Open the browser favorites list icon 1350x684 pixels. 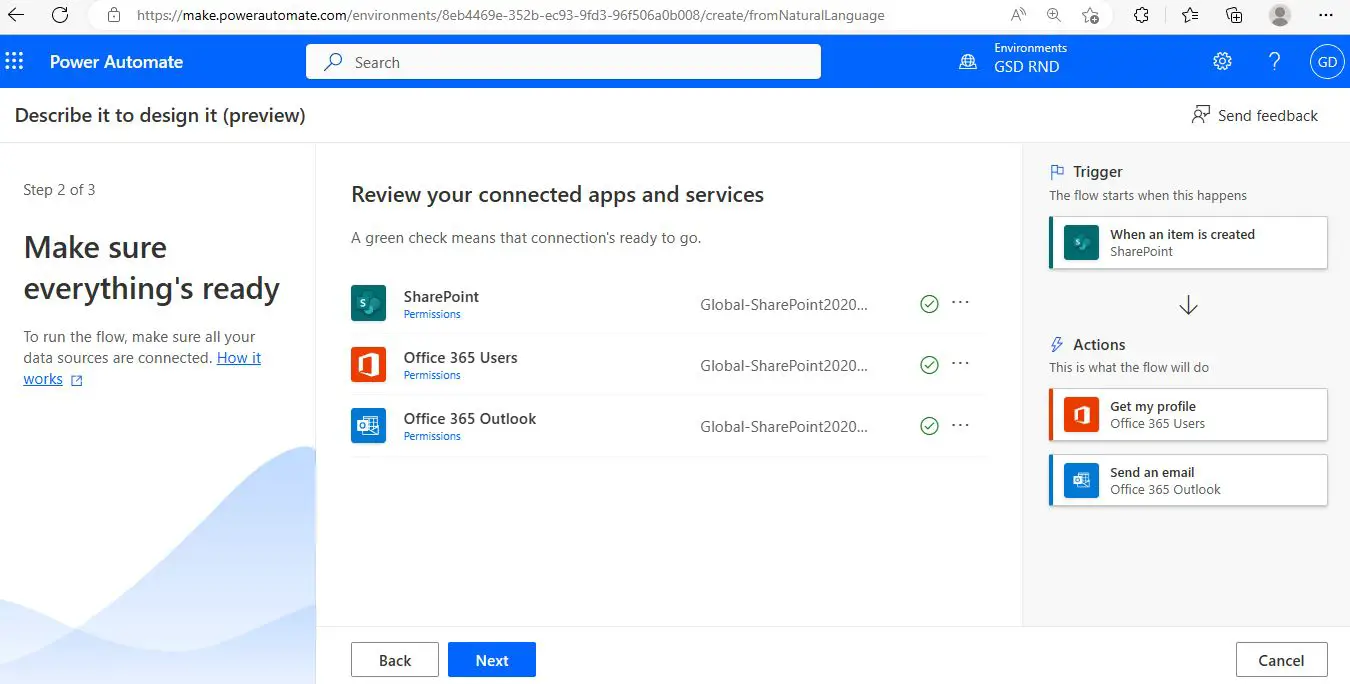pyautogui.click(x=1189, y=15)
